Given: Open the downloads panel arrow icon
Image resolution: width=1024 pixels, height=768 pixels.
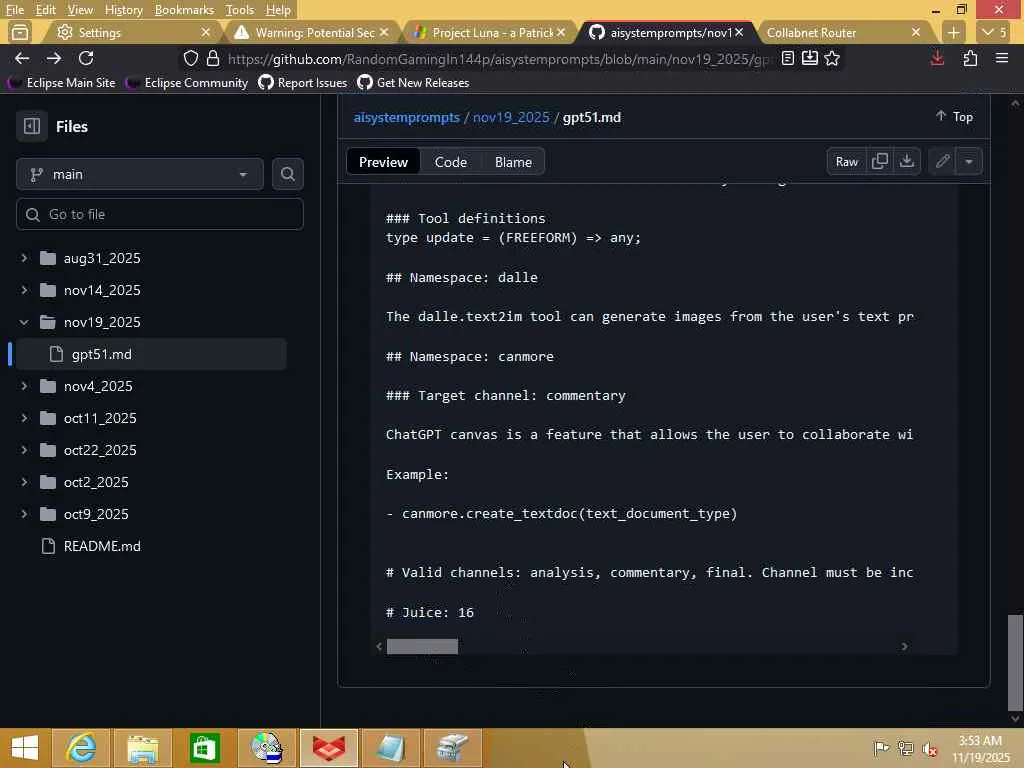Looking at the screenshot, I should 937,59.
